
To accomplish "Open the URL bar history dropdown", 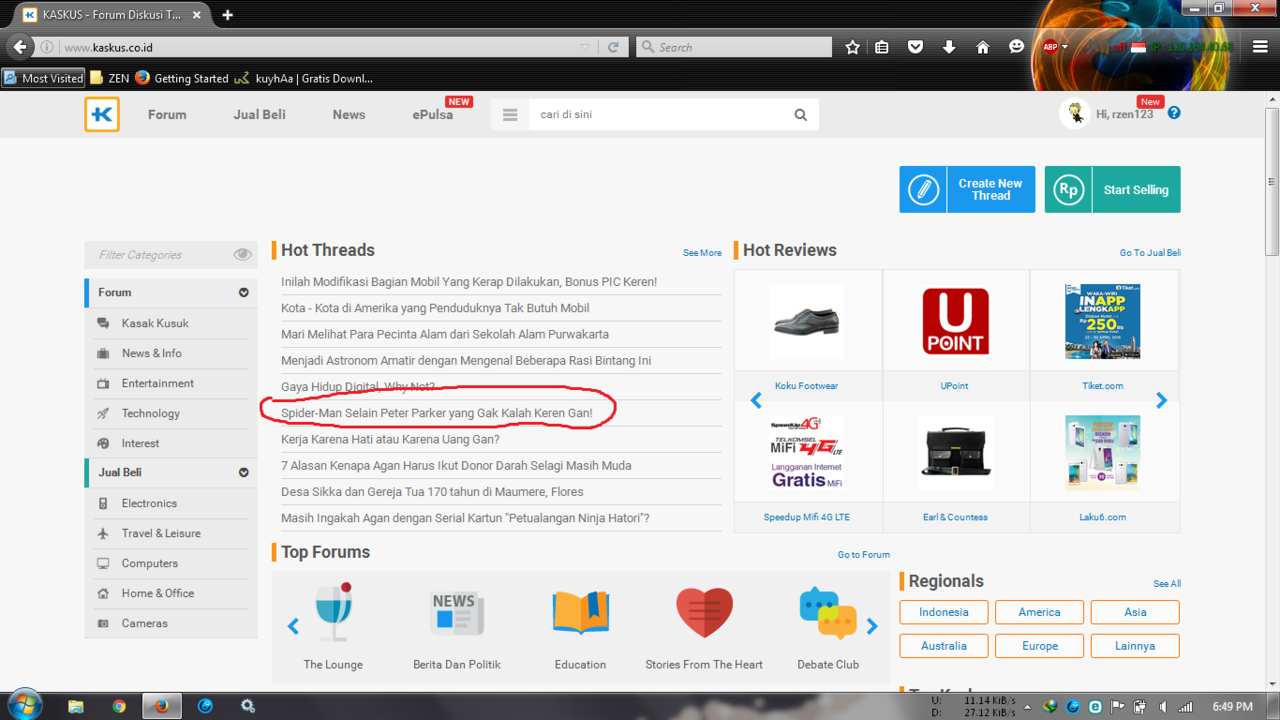I will click(x=585, y=47).
